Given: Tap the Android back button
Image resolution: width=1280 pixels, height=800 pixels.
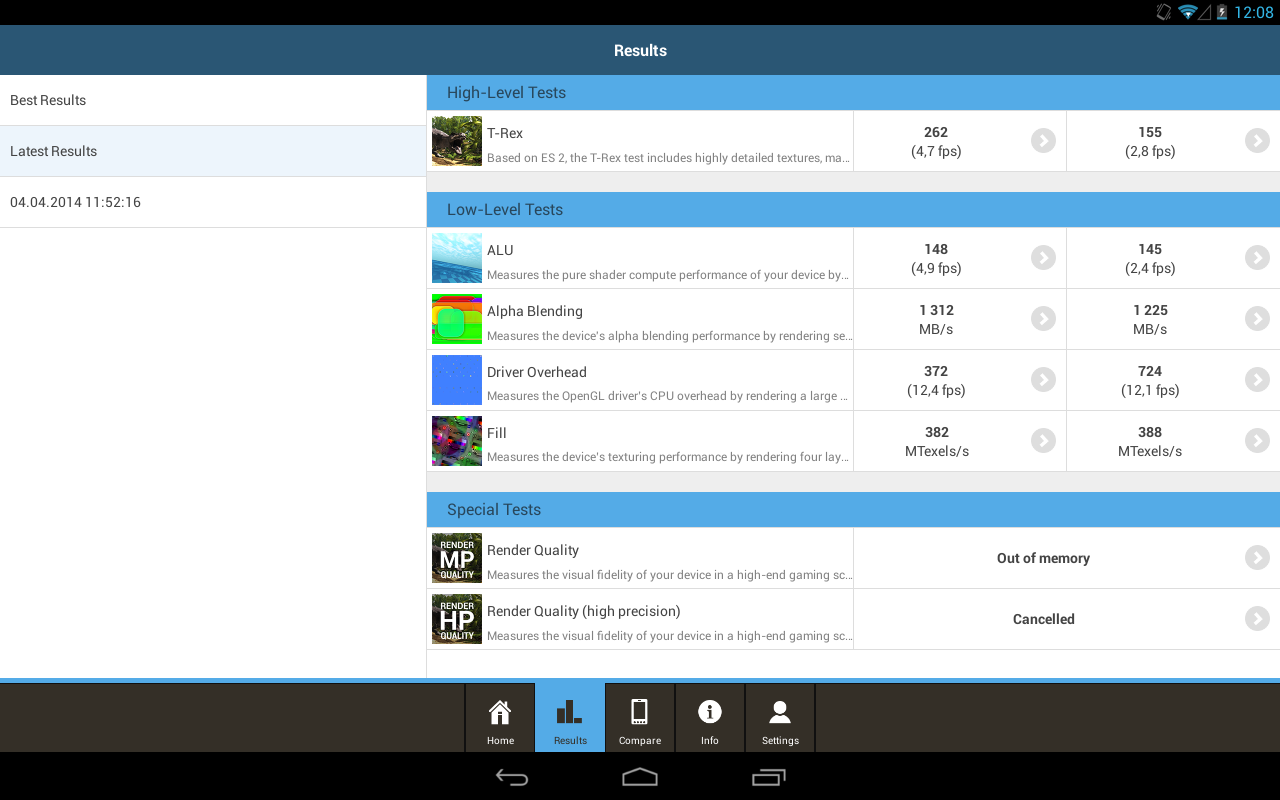Looking at the screenshot, I should point(512,777).
